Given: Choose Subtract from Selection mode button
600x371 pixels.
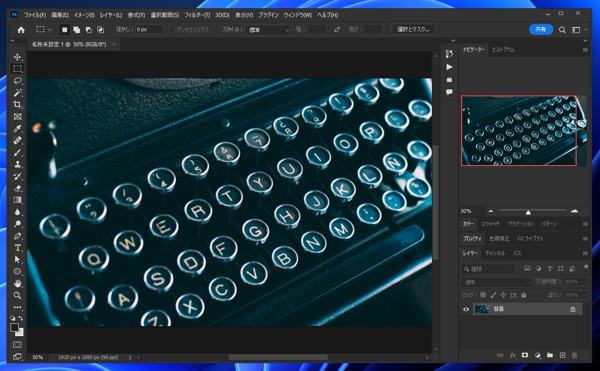Looking at the screenshot, I should point(88,29).
